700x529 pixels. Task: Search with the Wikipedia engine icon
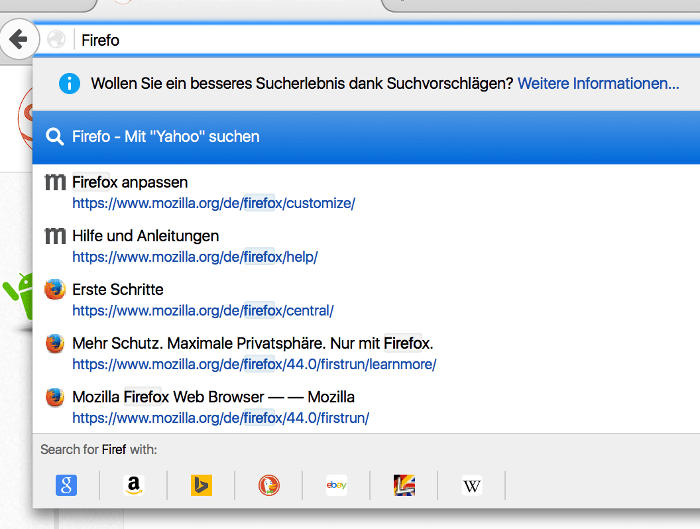(x=472, y=486)
